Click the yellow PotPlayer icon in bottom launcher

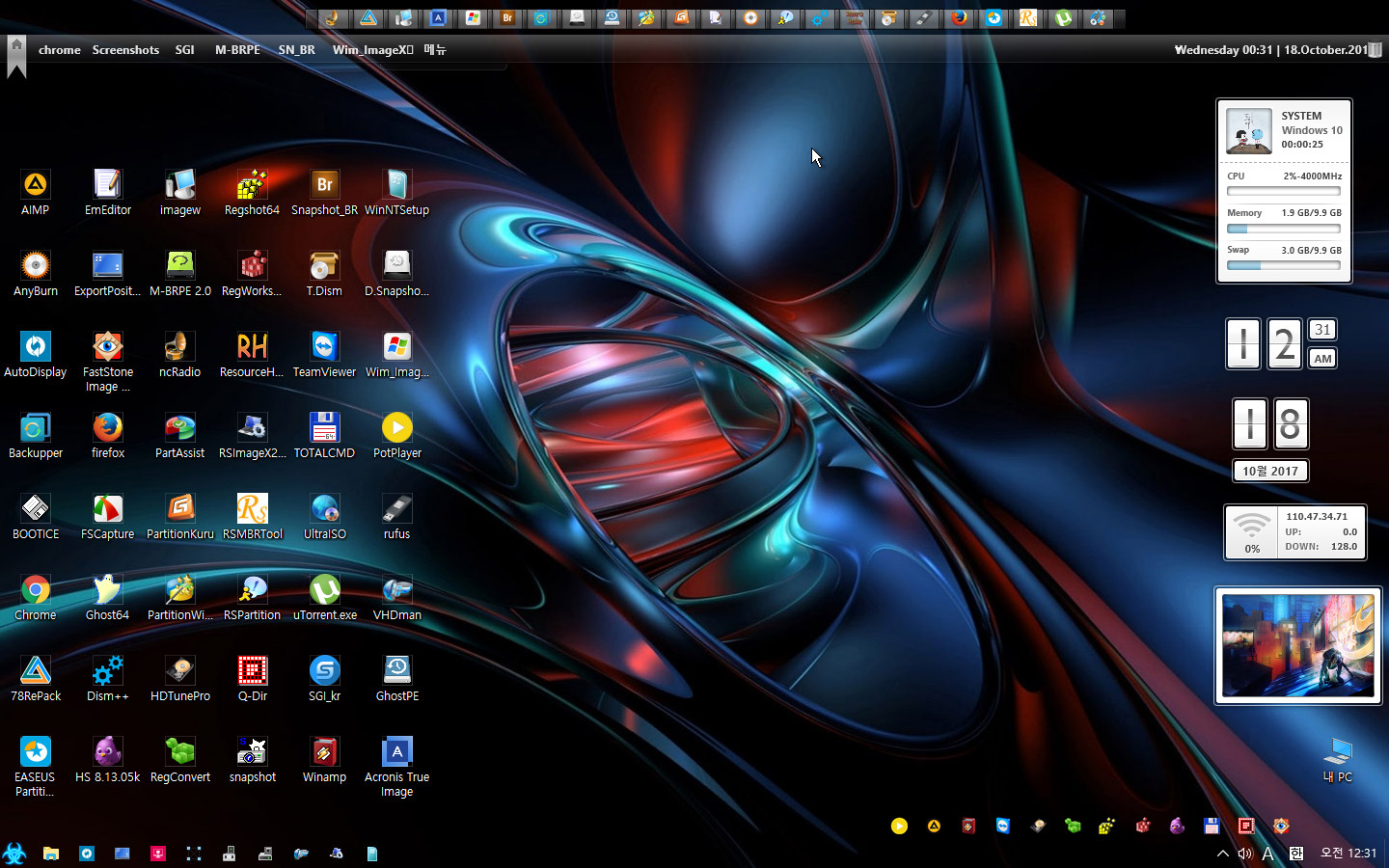pos(899,826)
